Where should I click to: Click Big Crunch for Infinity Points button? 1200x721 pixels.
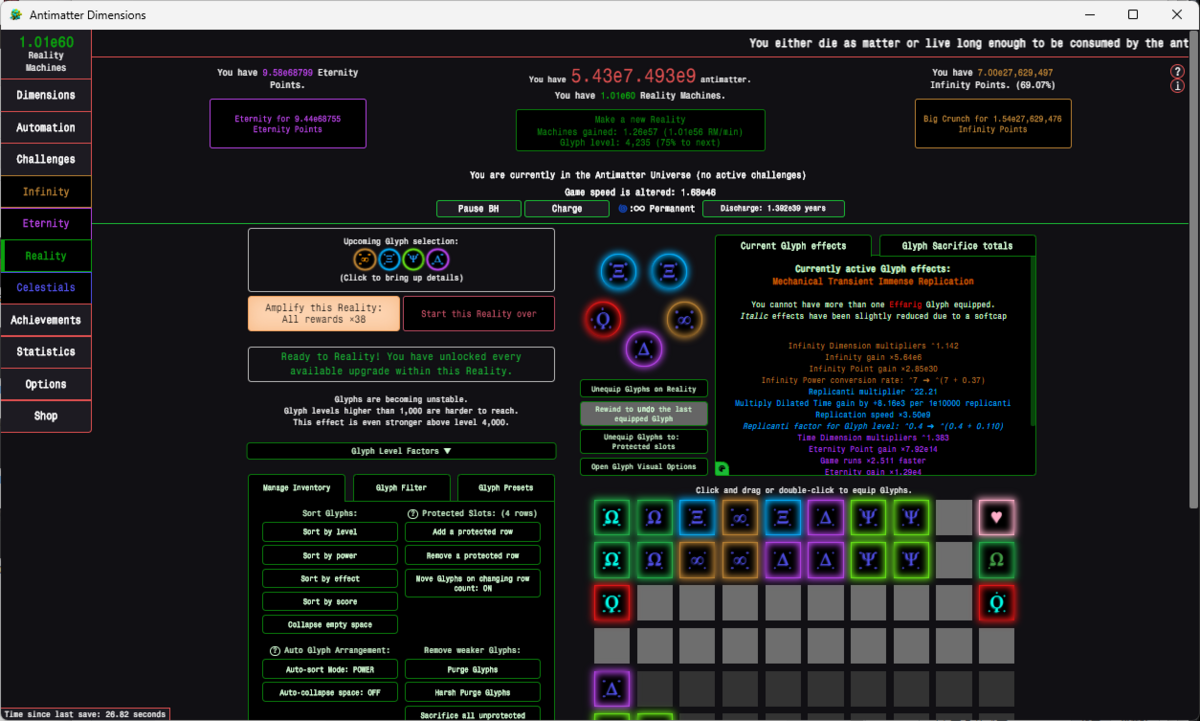click(x=992, y=124)
